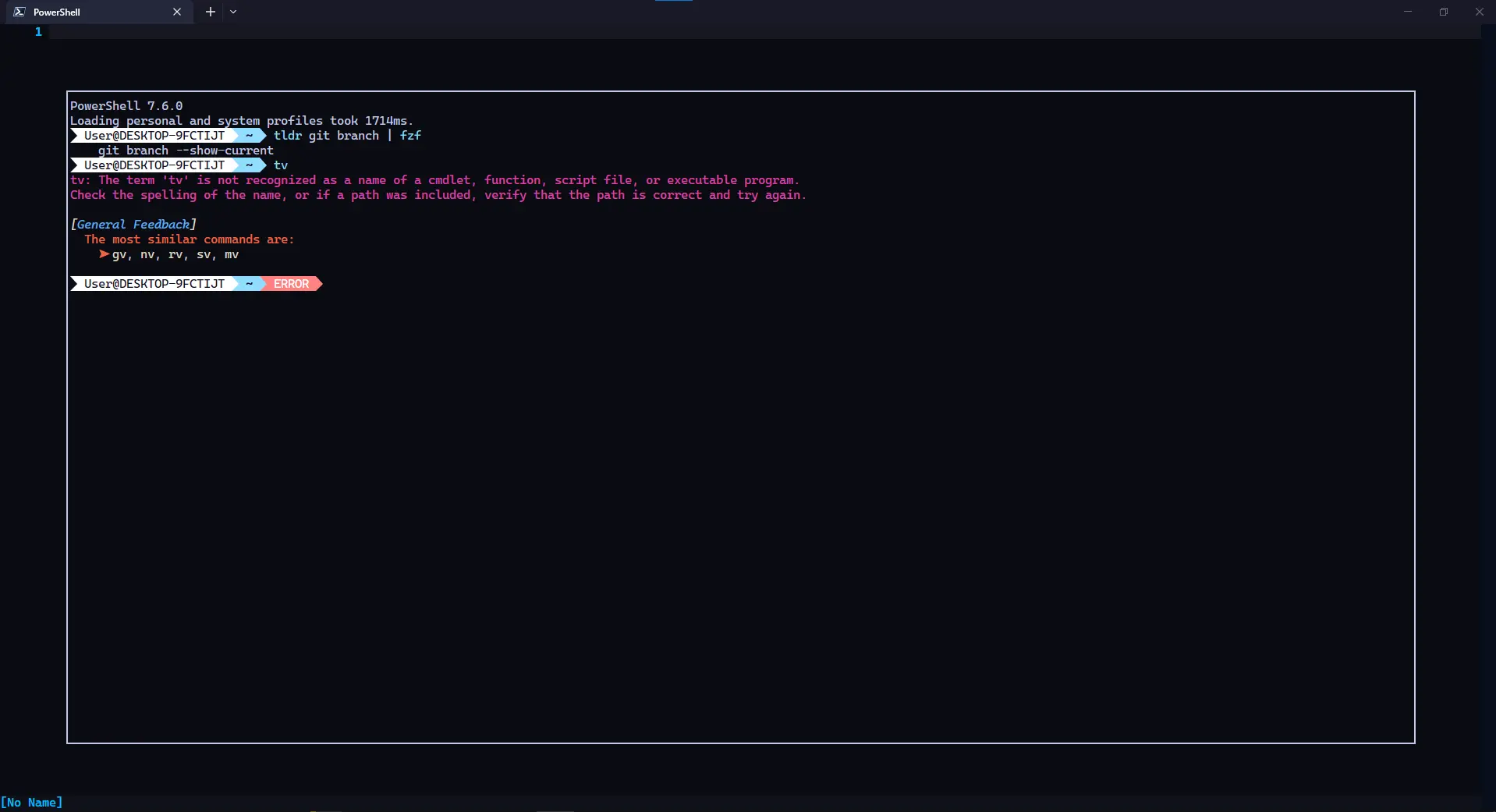Click the sv suggested command
Viewport: 1496px width, 812px height.
204,255
